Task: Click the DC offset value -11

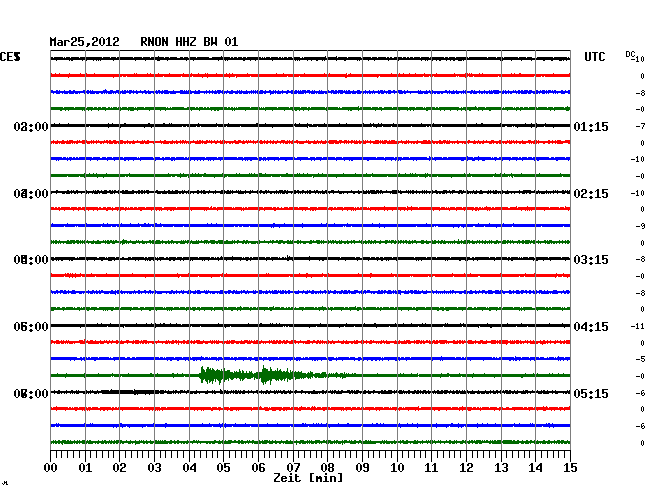Action: coord(638,327)
